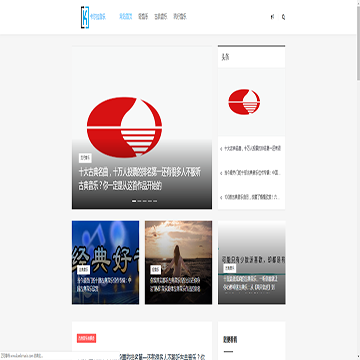Open the navigation item right after the blue one
Image resolution: width=360 pixels, height=360 pixels.
coord(143,17)
